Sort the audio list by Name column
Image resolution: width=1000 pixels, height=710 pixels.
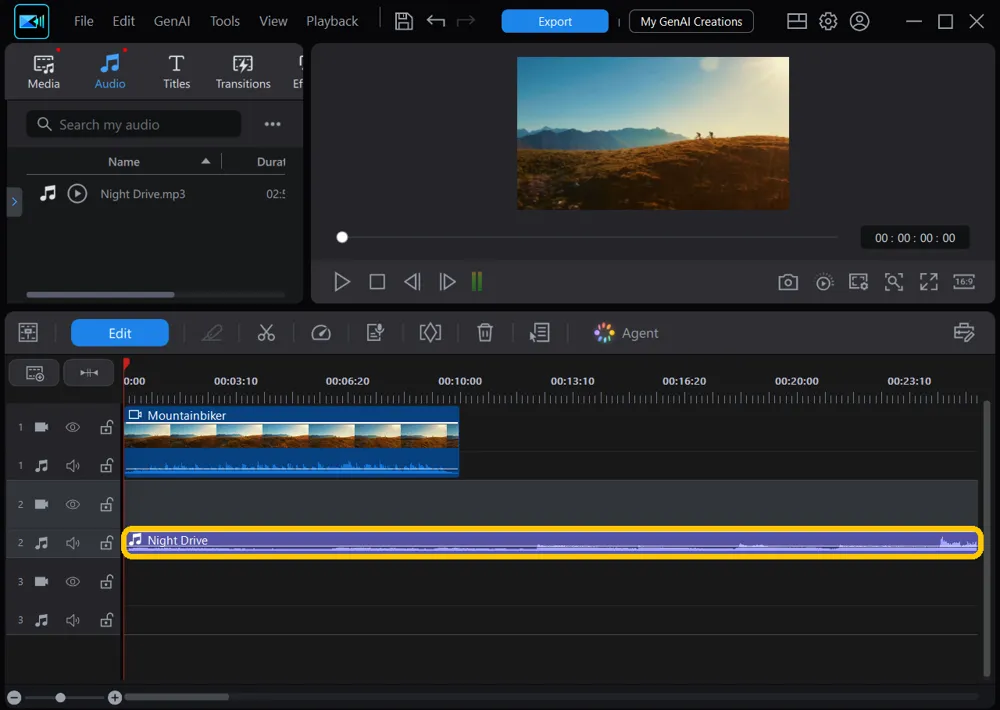[124, 161]
